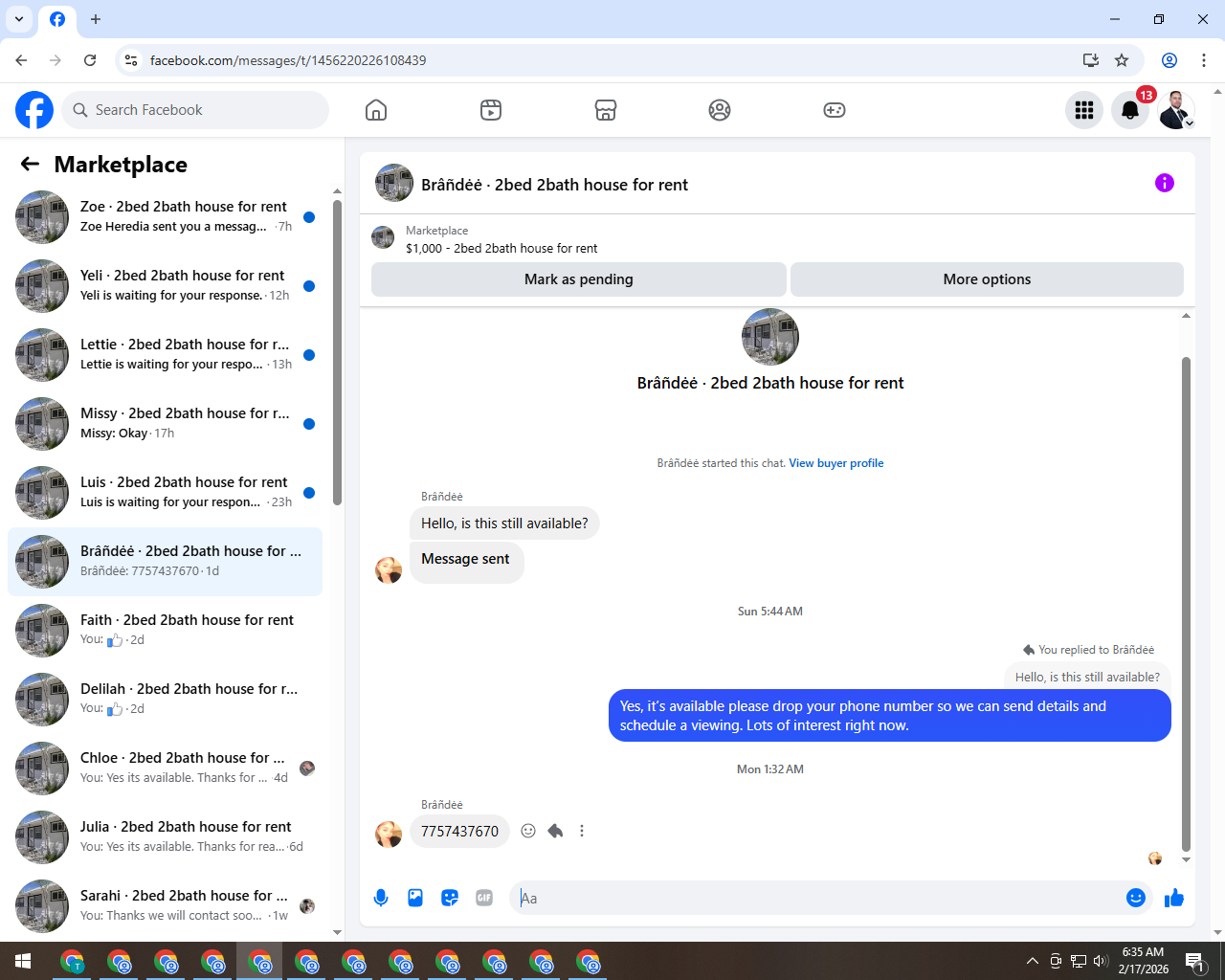Reply to the 7757437670 message
Image resolution: width=1225 pixels, height=980 pixels.
pos(555,831)
